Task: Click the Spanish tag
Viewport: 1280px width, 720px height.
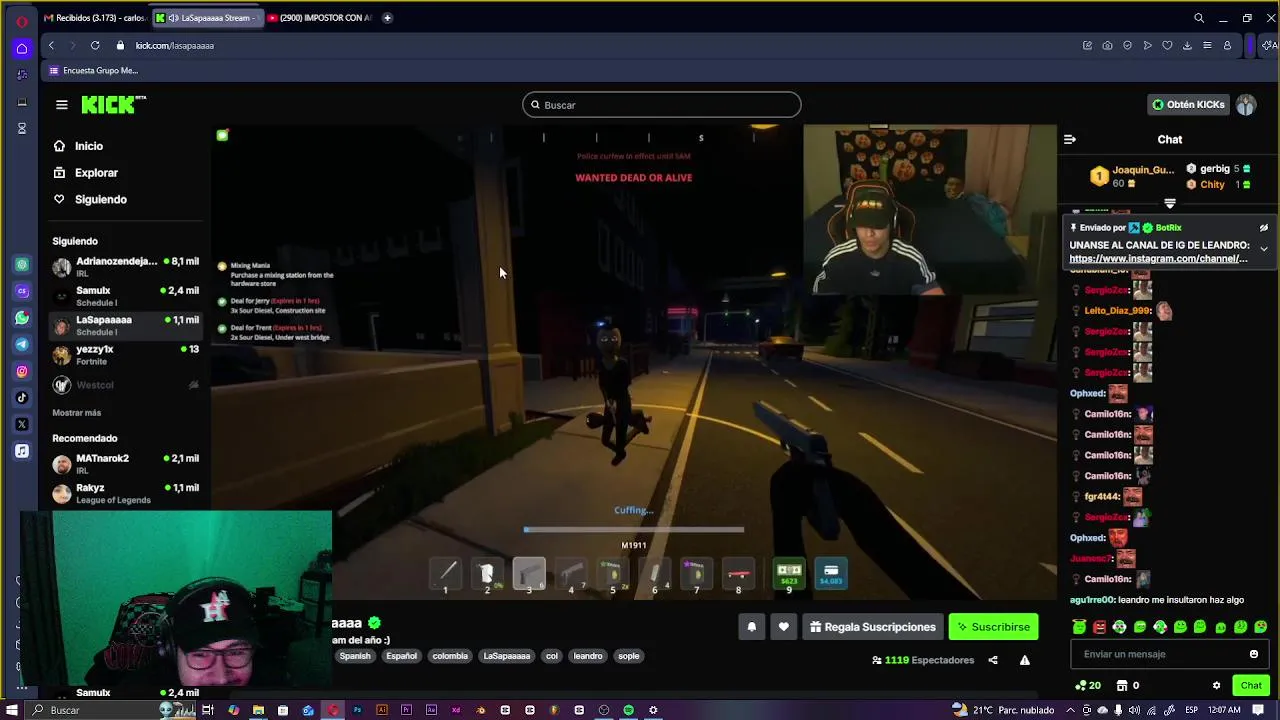Action: coord(355,656)
